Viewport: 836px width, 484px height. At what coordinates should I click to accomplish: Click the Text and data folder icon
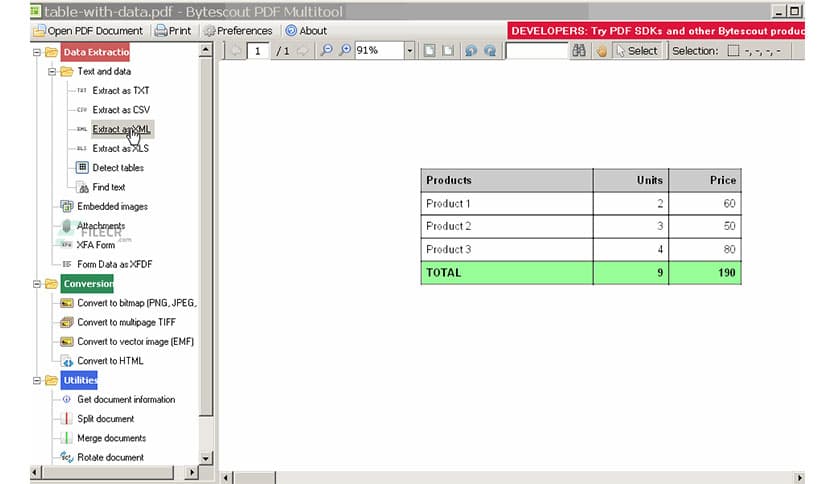[x=67, y=71]
